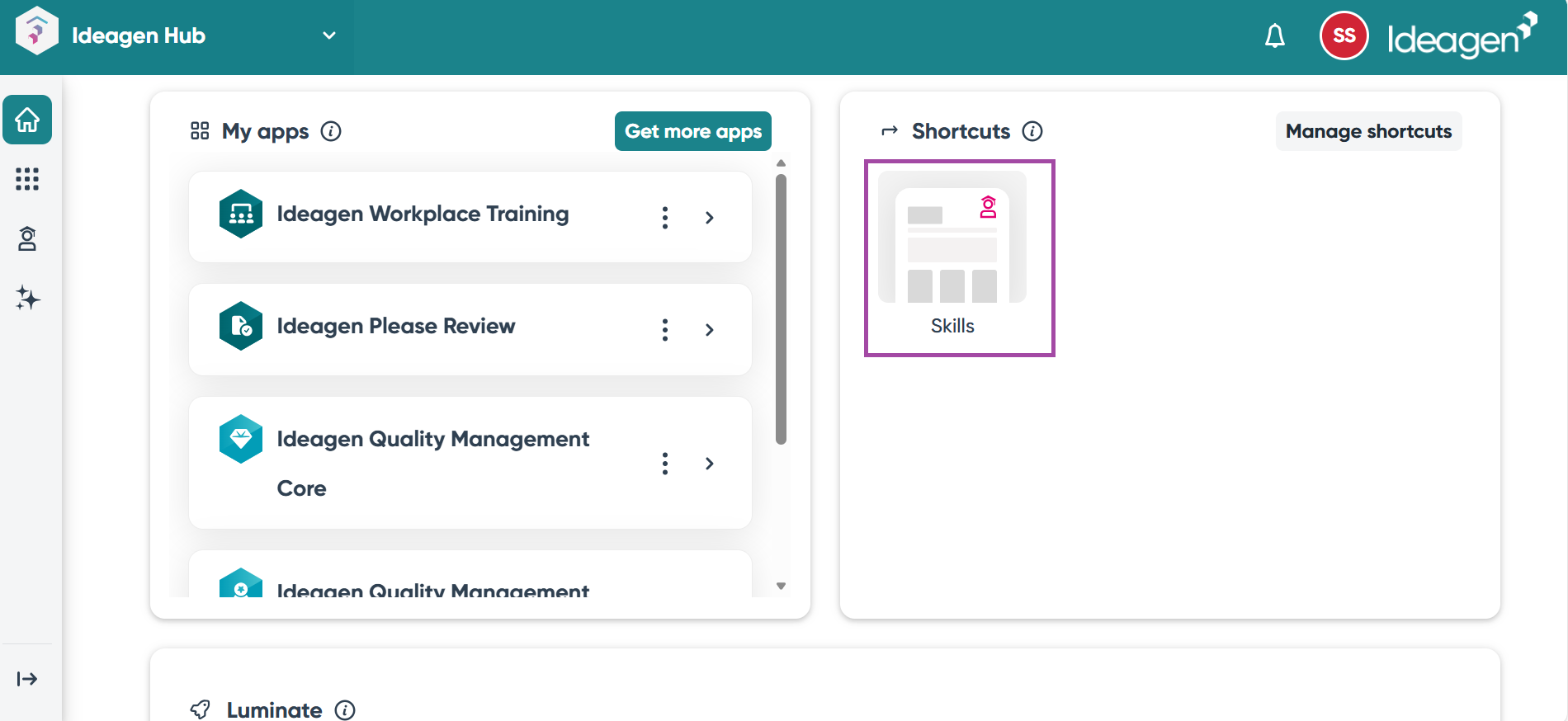Click the SS user avatar

tap(1344, 36)
